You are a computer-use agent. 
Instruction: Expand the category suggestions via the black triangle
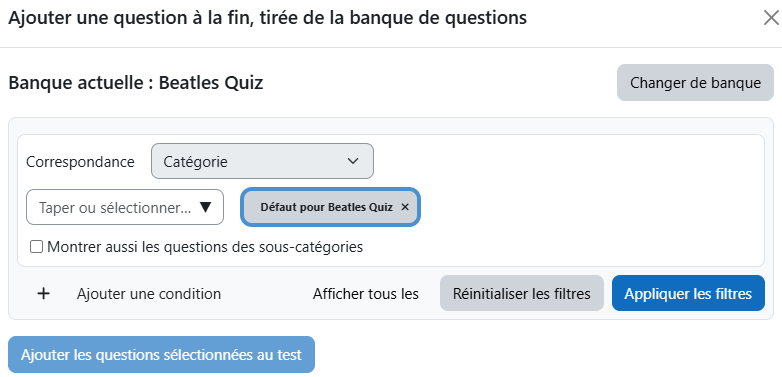point(206,207)
